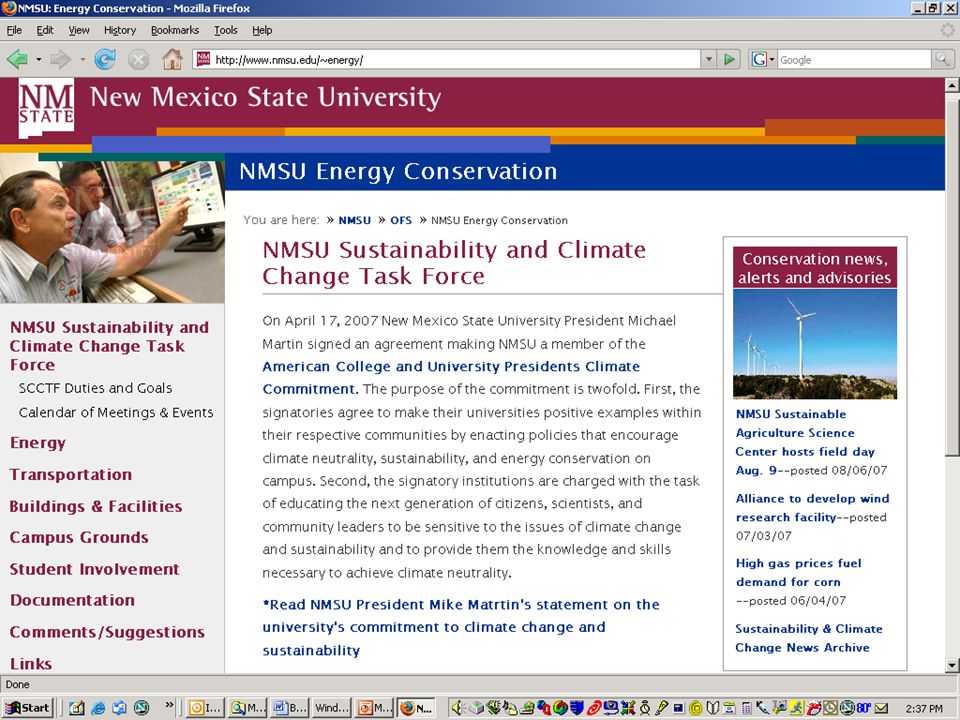960x720 pixels.
Task: Click the Firefox taskbar button
Action: (416, 708)
